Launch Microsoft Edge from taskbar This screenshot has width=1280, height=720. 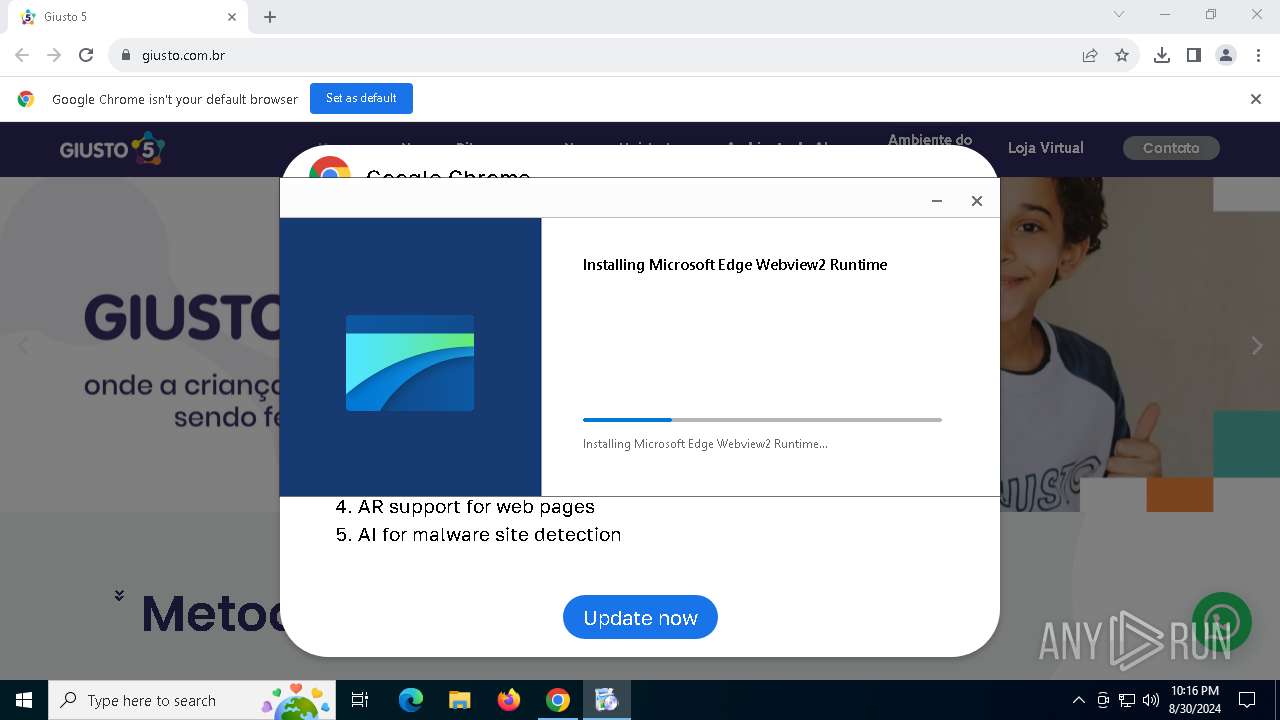point(411,700)
